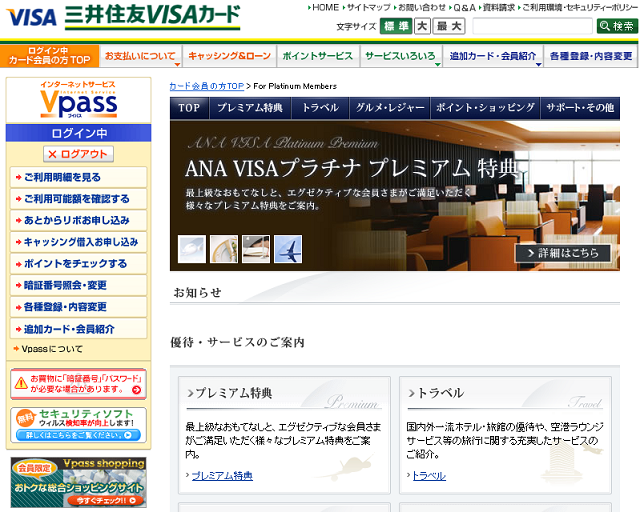The height and width of the screenshot is (512, 640).
Task: Set text size to 標準
Action: [x=396, y=26]
